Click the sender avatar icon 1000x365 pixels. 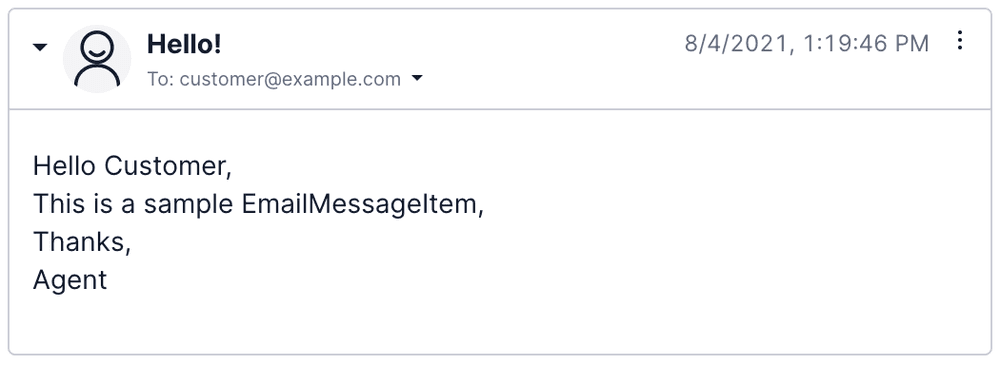click(97, 59)
